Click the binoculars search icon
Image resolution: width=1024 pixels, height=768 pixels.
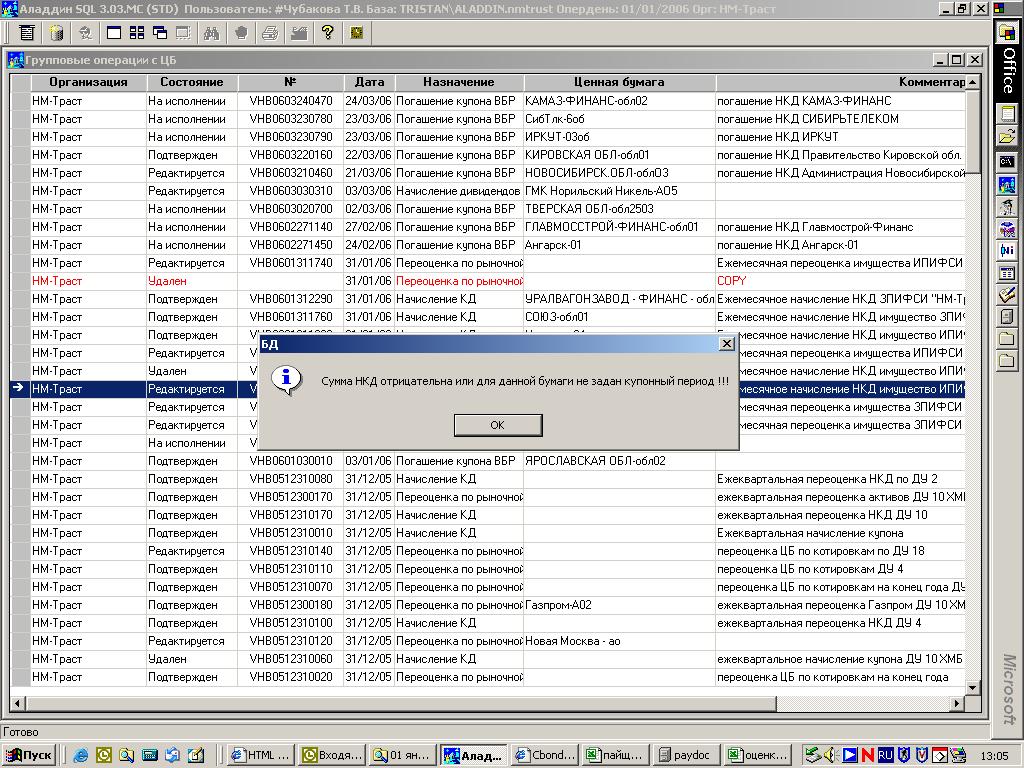pyautogui.click(x=211, y=33)
